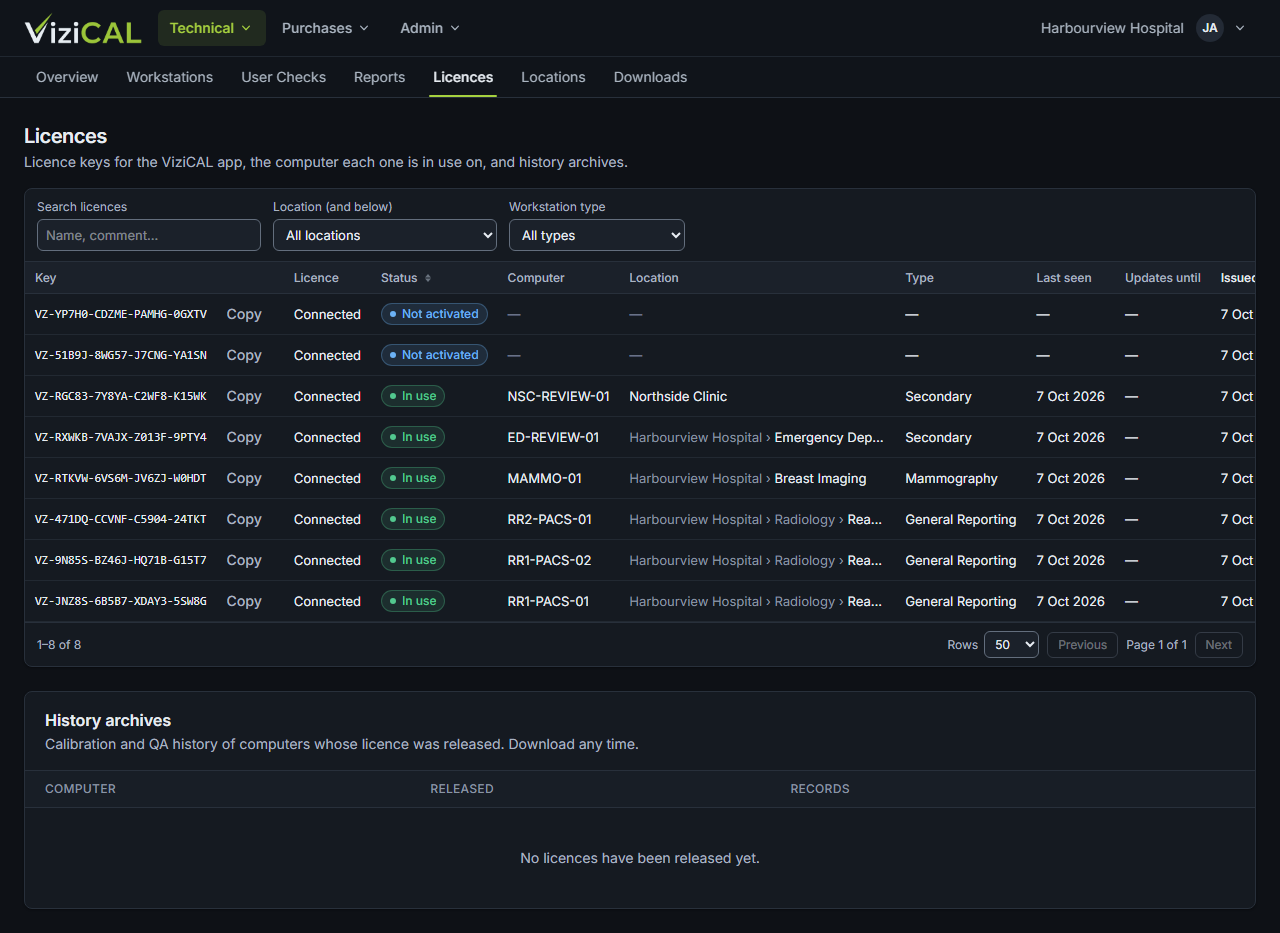Click the Last seen column header

click(x=1064, y=278)
